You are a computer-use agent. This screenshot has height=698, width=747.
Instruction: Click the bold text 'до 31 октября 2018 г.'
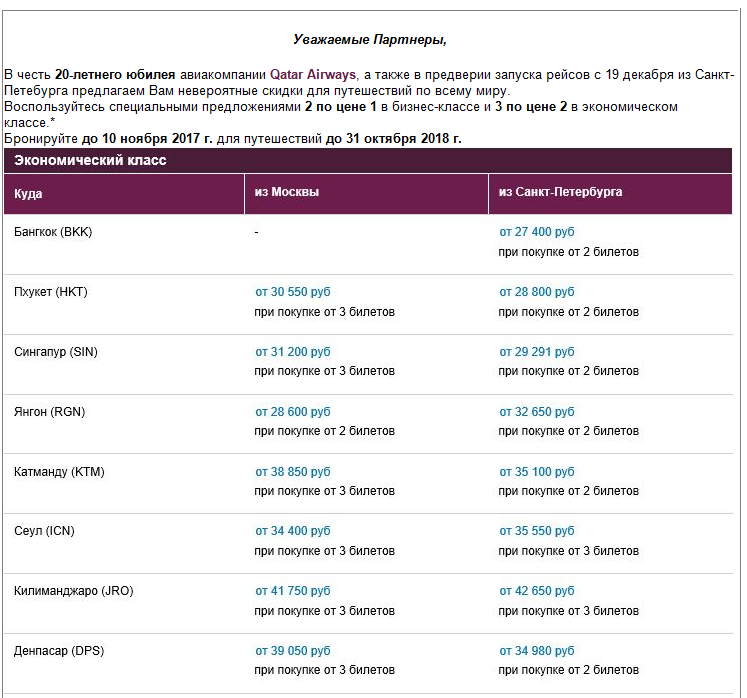coord(394,139)
